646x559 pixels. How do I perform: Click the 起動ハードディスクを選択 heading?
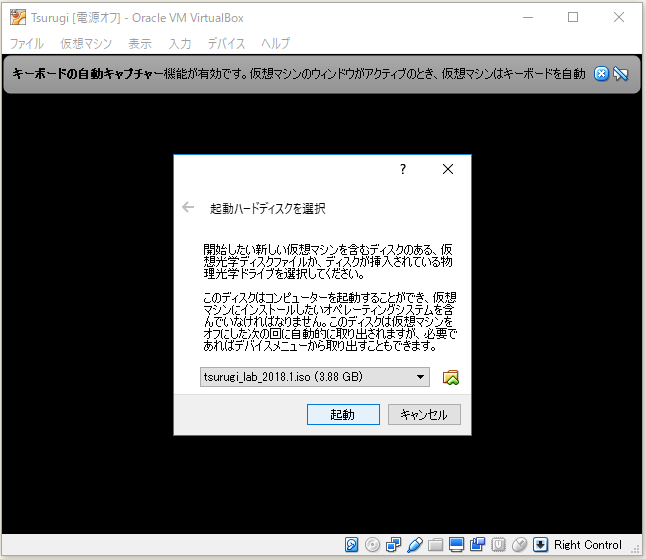tap(268, 208)
